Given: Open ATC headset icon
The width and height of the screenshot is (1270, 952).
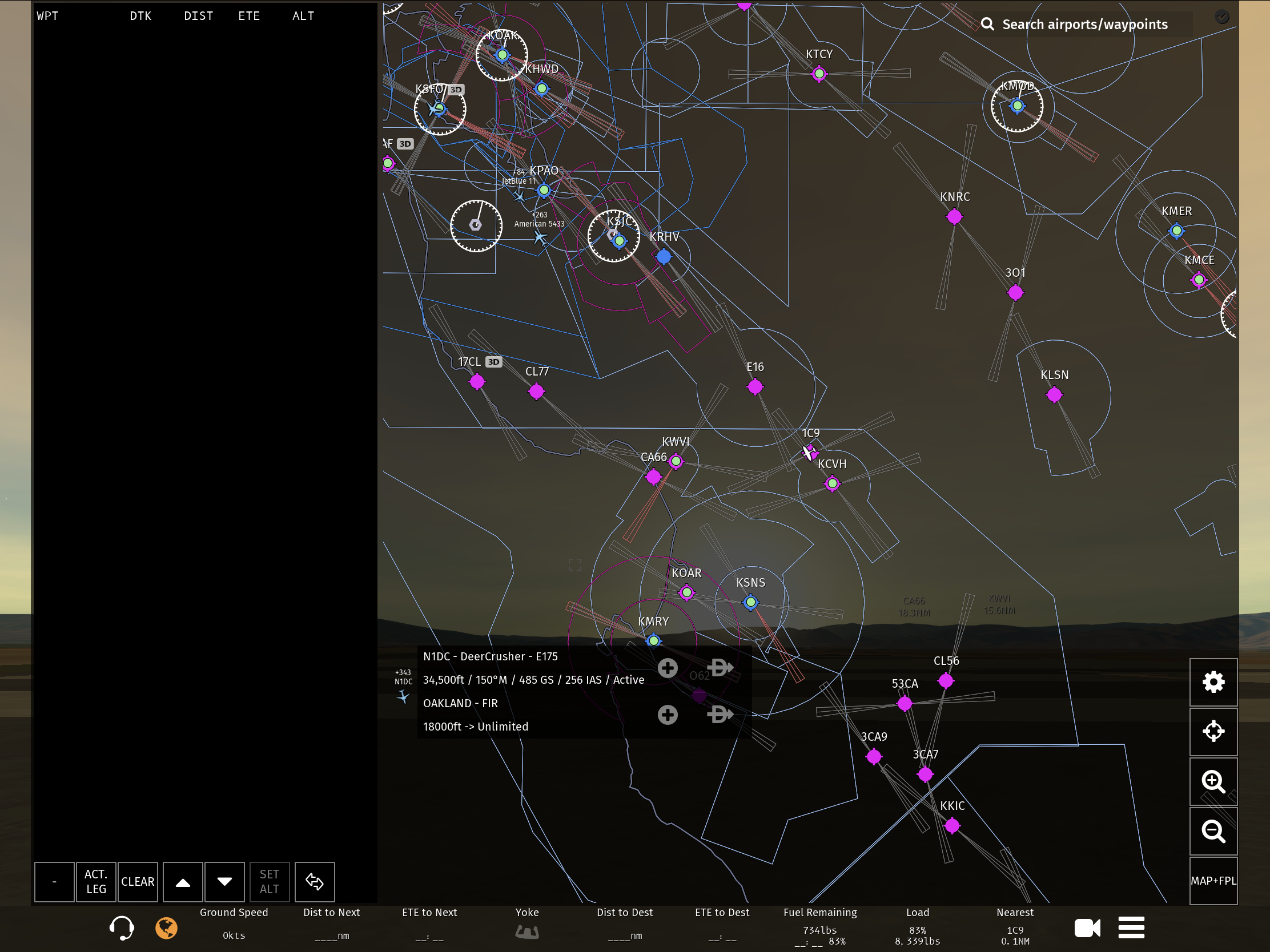Looking at the screenshot, I should click(121, 927).
